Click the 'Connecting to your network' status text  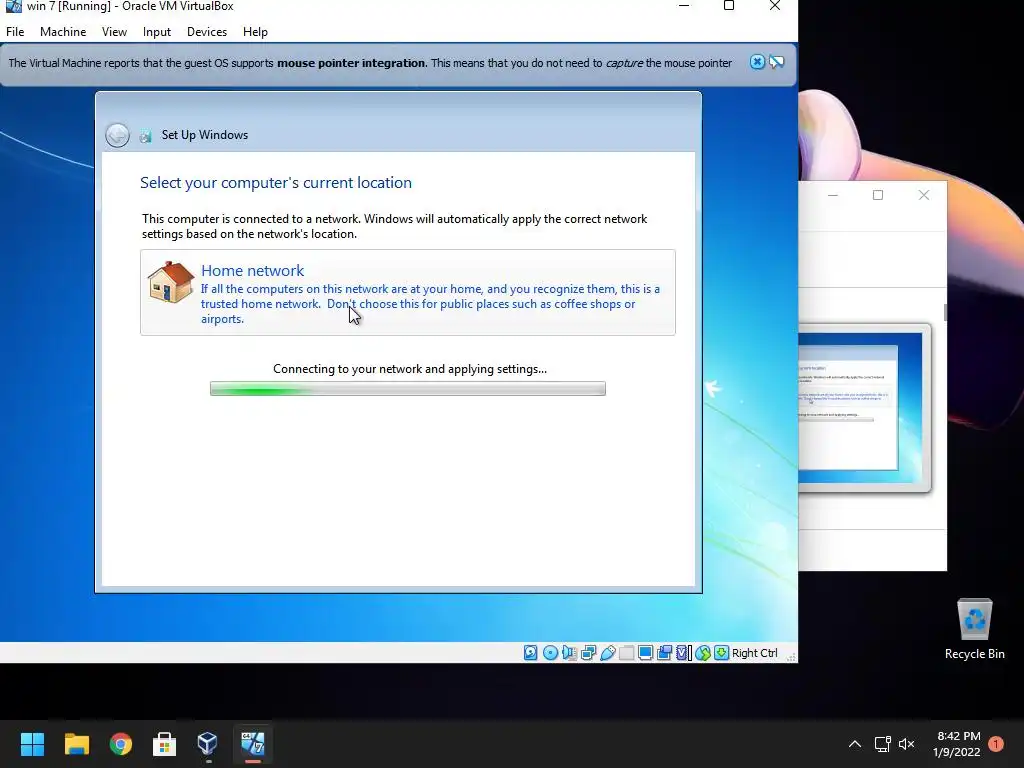(409, 369)
